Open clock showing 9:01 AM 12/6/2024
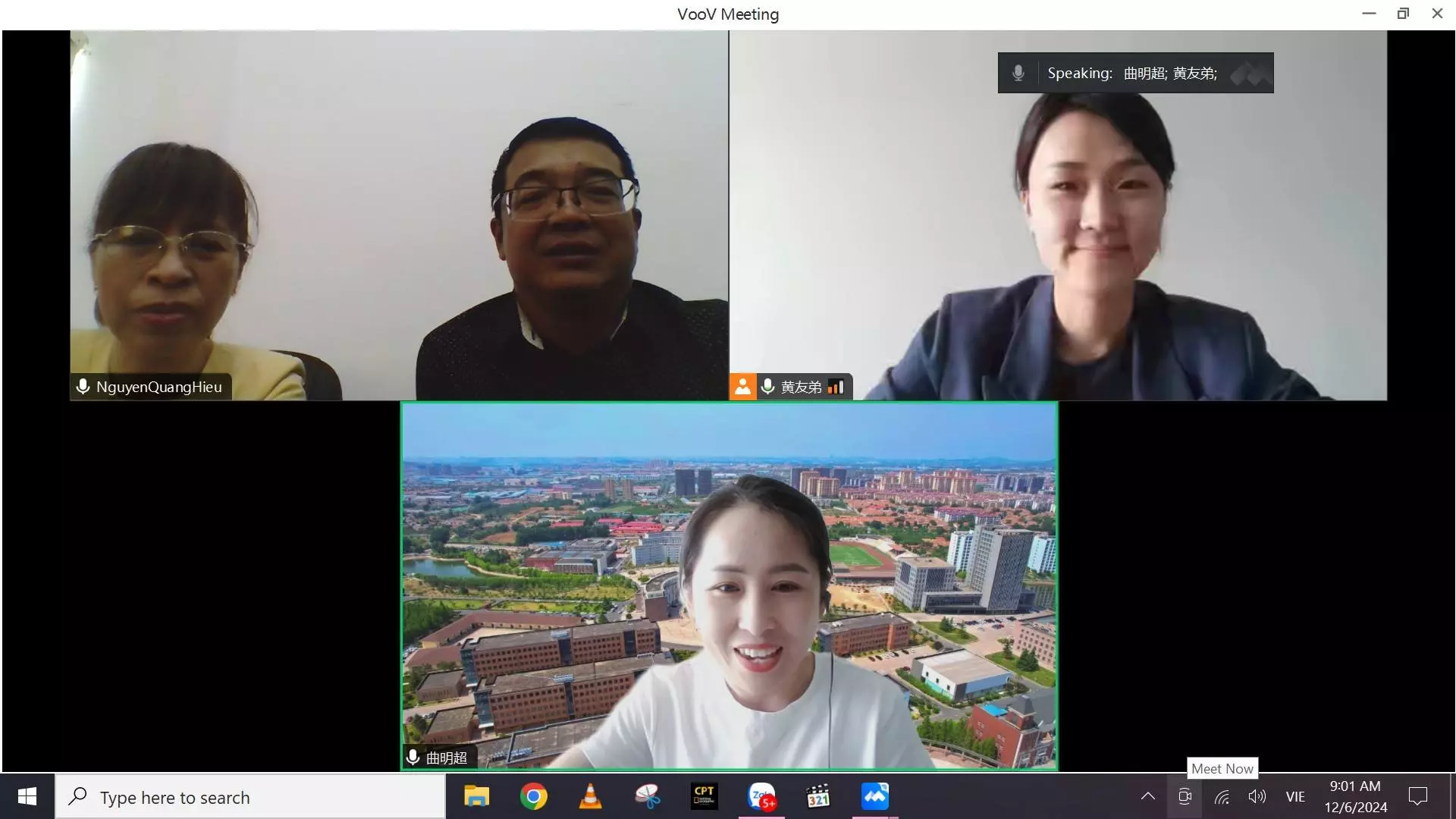Image resolution: width=1456 pixels, height=819 pixels. (x=1355, y=796)
